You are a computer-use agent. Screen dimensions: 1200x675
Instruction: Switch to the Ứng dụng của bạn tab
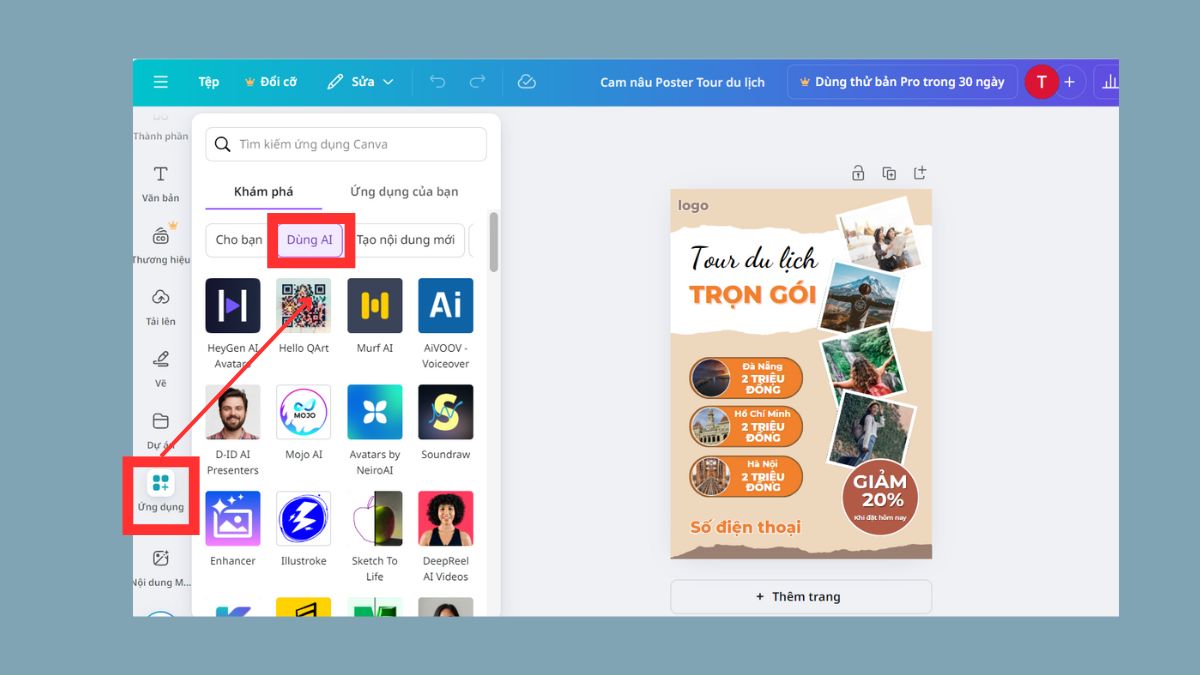click(x=404, y=191)
